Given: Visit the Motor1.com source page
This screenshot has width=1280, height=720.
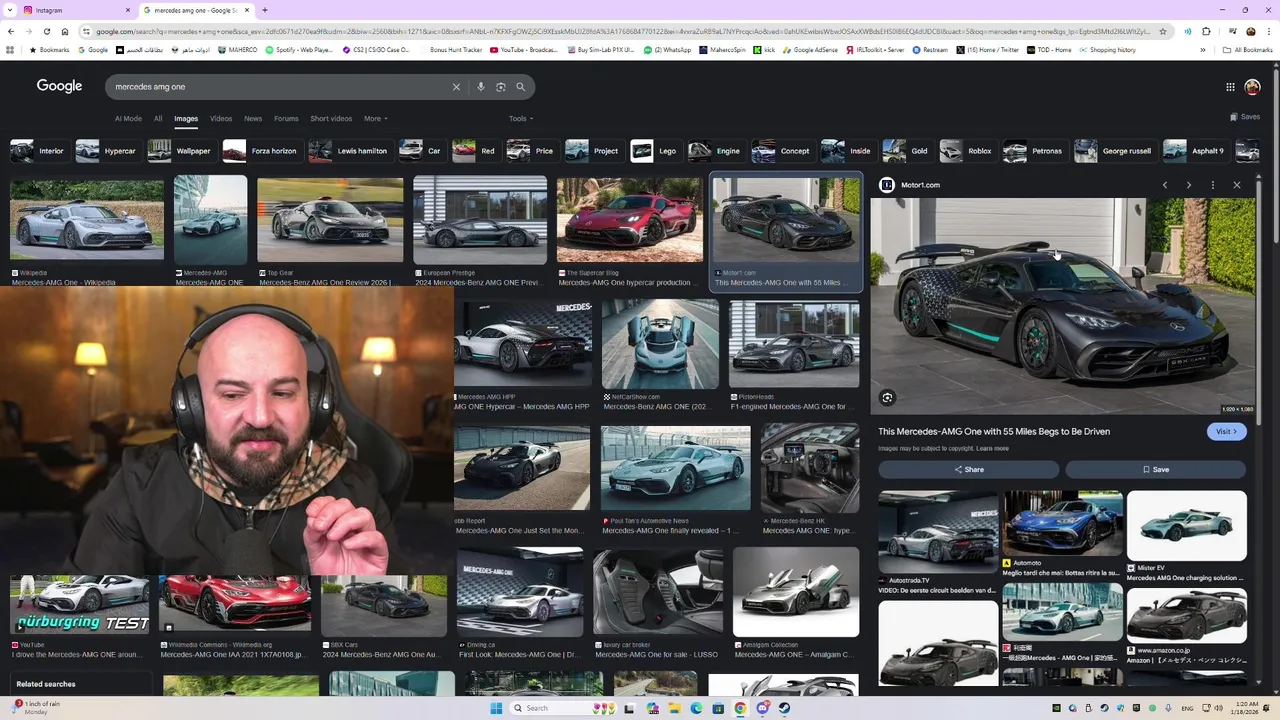Looking at the screenshot, I should 1226,431.
